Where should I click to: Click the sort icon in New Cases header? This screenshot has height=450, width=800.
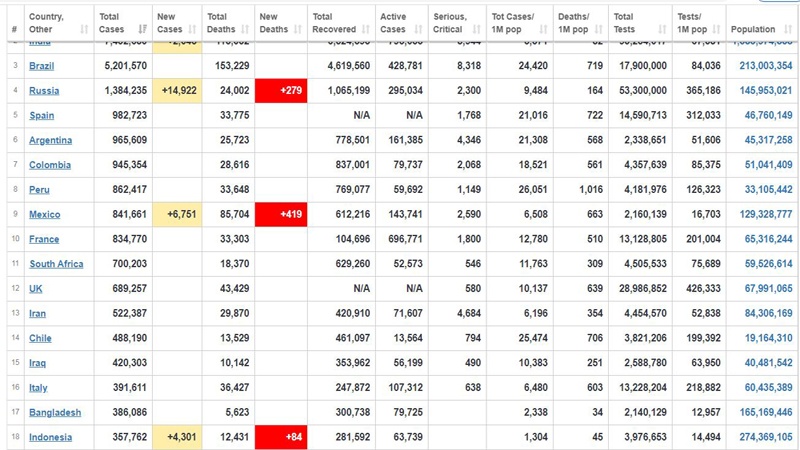[194, 30]
